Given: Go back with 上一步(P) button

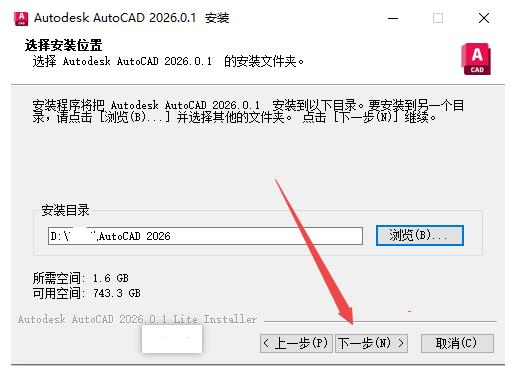Looking at the screenshot, I should [296, 343].
